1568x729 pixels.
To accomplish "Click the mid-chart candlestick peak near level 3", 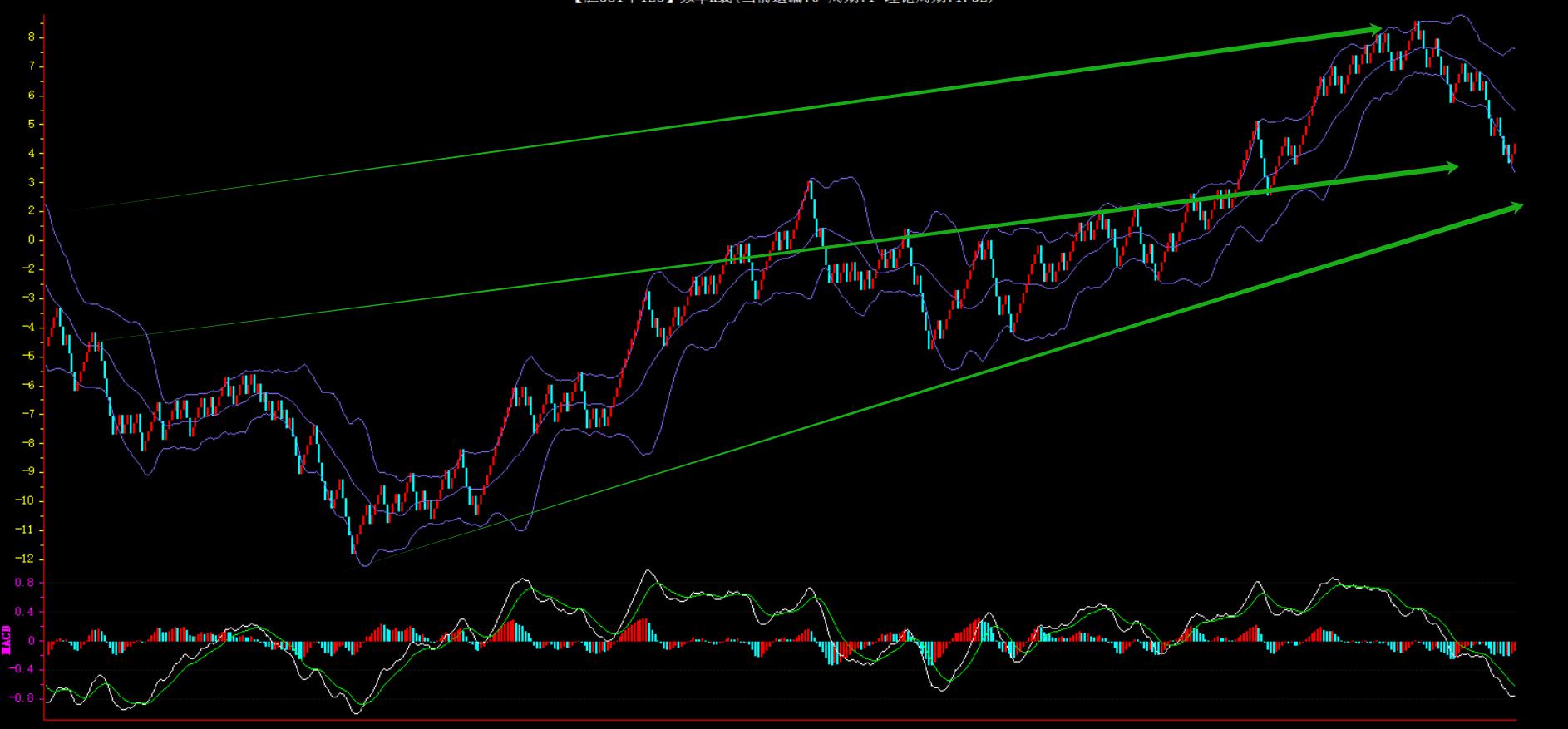I will pyautogui.click(x=810, y=190).
